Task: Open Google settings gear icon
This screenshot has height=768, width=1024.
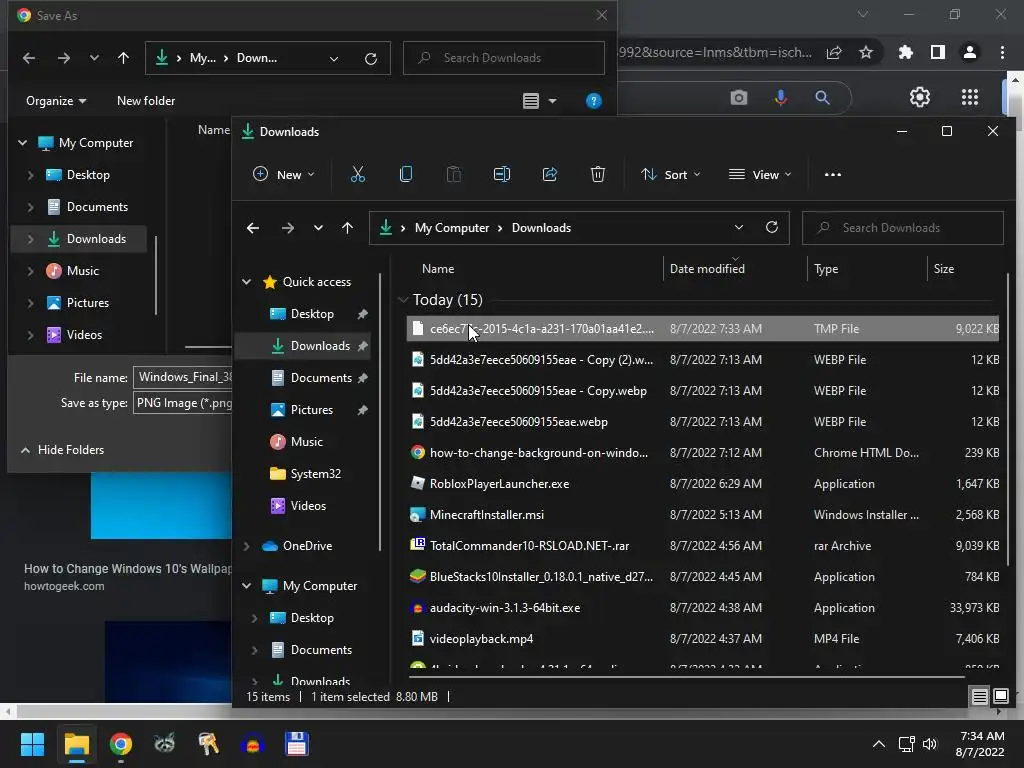Action: coord(920,97)
